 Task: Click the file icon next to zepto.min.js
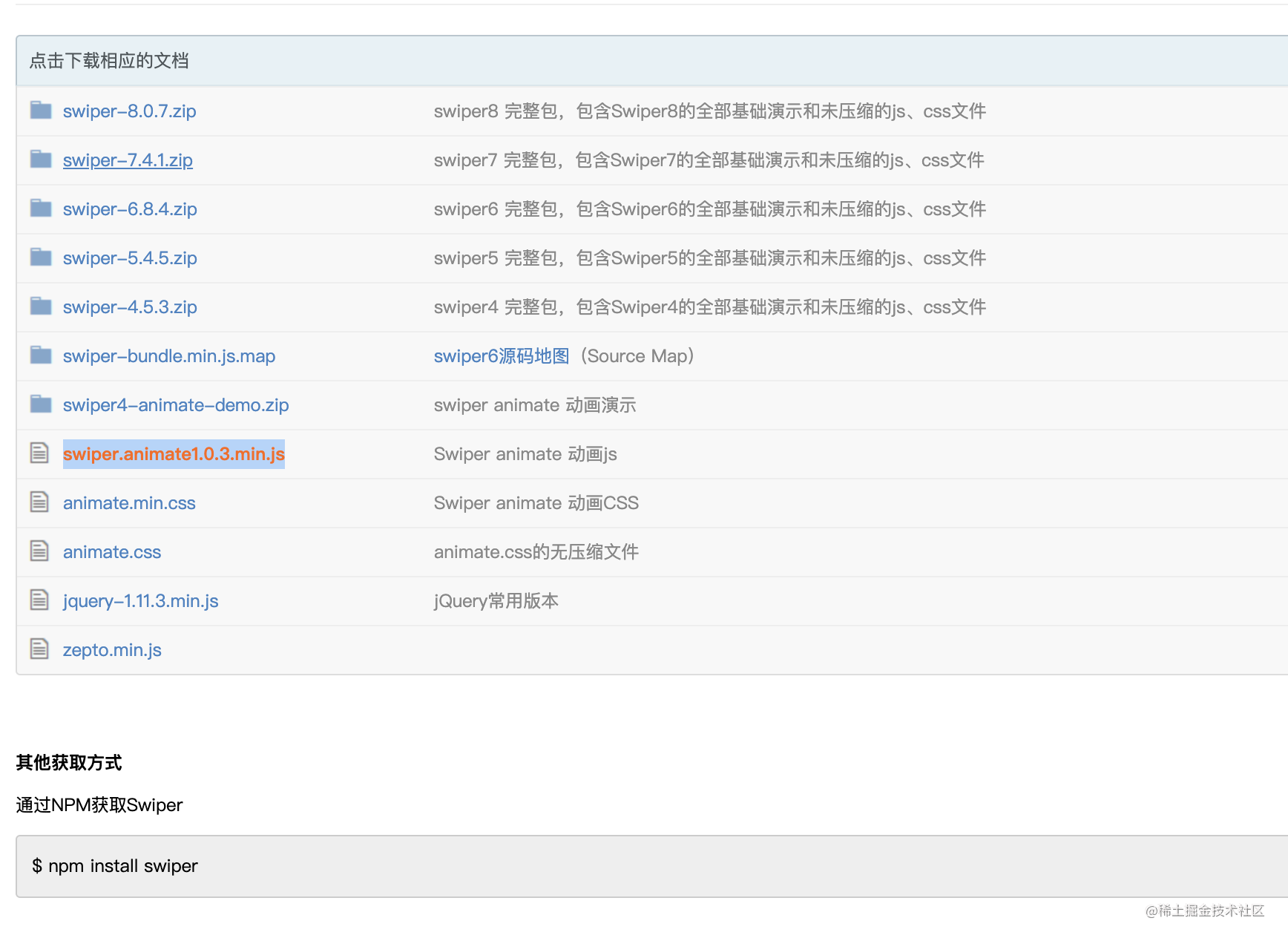click(x=39, y=649)
